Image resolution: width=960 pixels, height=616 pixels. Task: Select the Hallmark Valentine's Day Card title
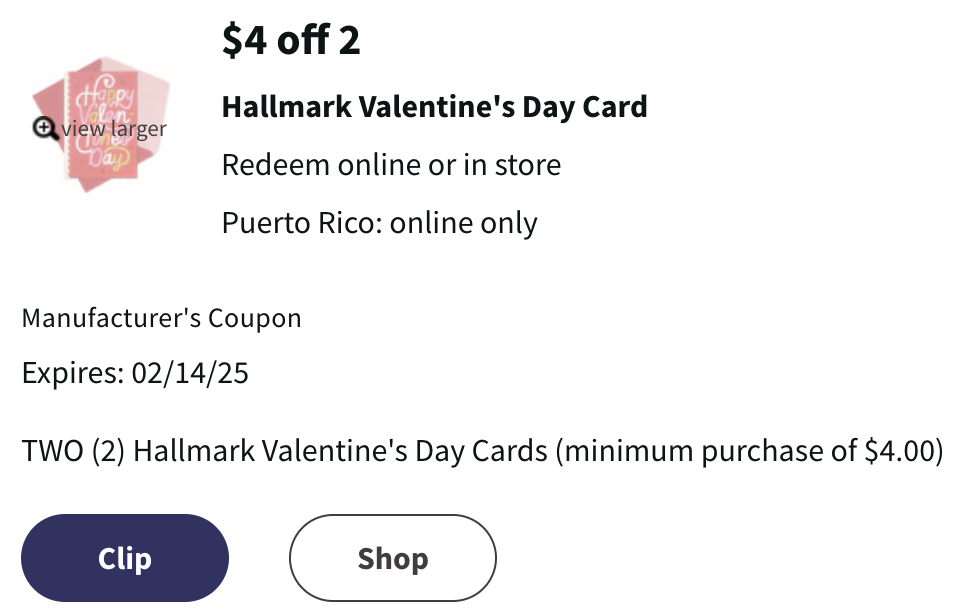[x=434, y=106]
